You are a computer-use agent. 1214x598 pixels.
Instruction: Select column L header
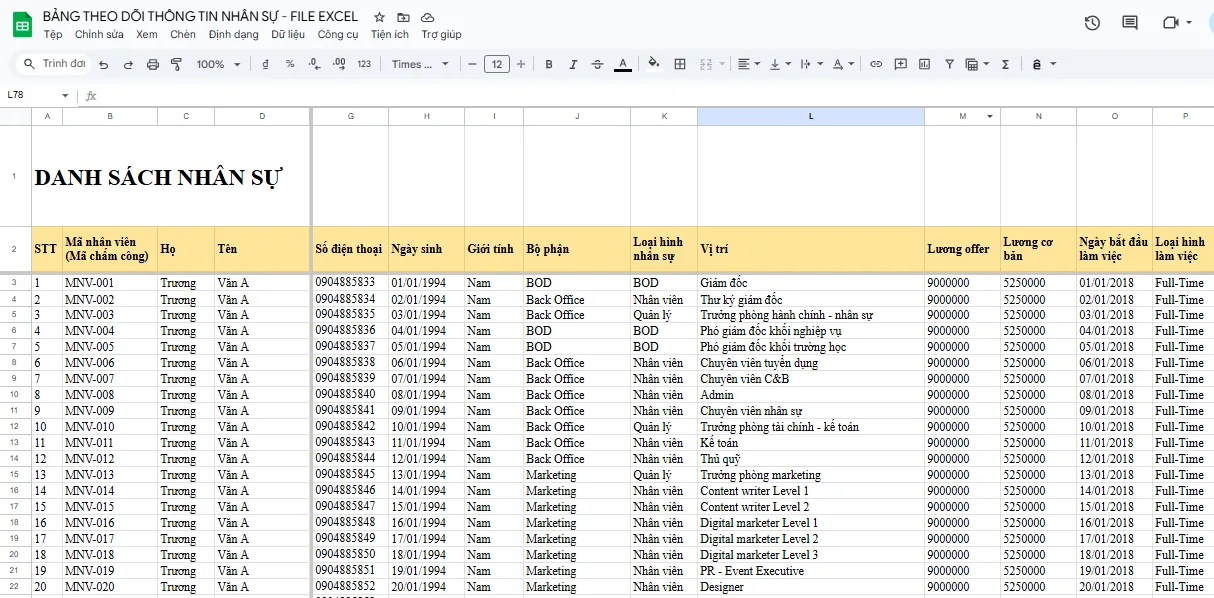811,116
